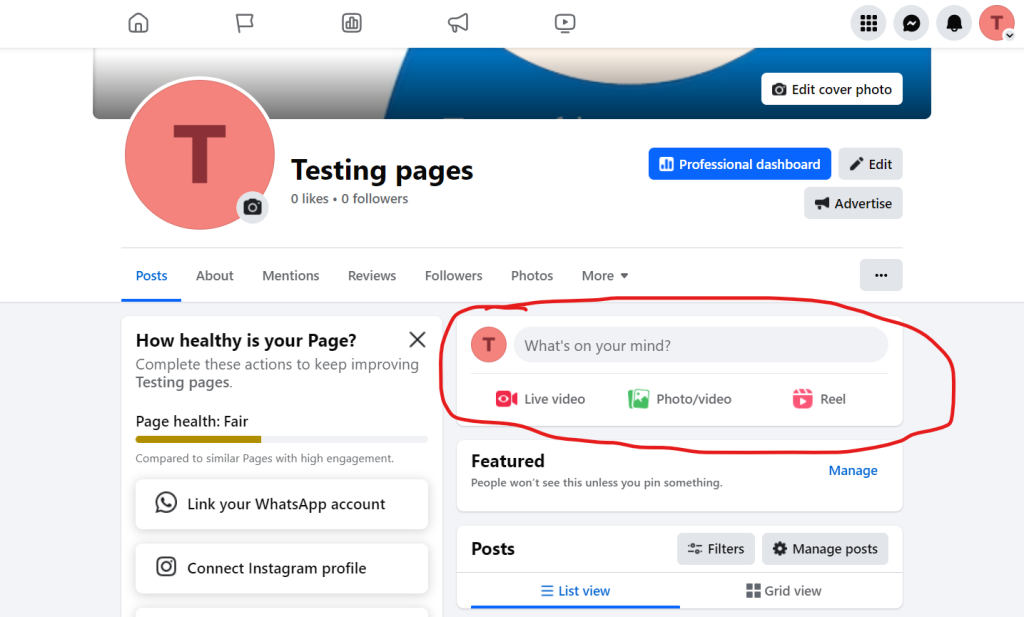Click the 0 likes text

310,198
